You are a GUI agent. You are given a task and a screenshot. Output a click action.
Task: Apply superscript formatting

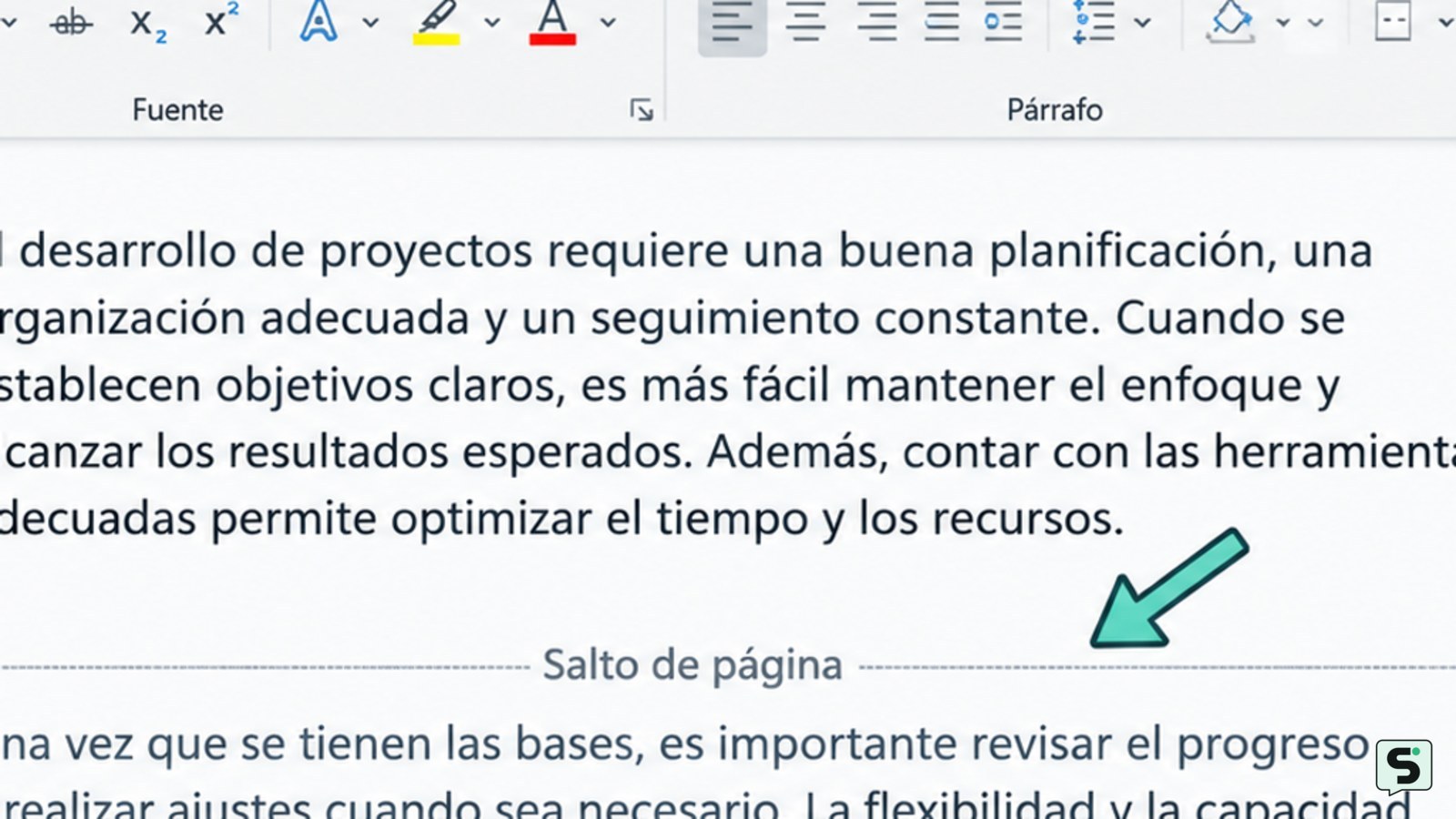coord(220,20)
